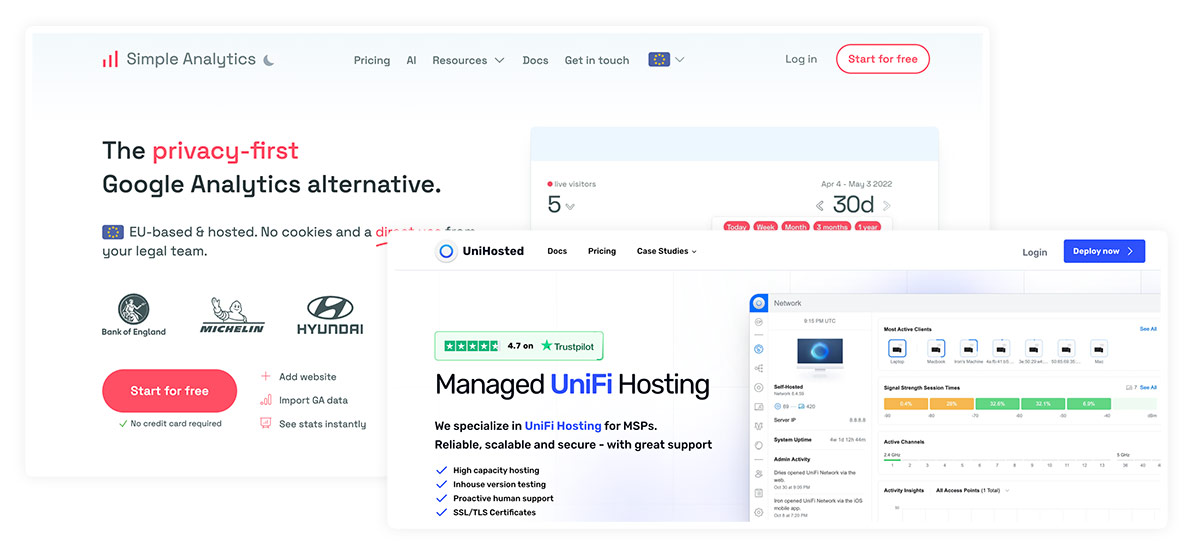Viewport: 1200px width, 551px height.
Task: Click Log in on Simple Analytics
Action: point(801,59)
